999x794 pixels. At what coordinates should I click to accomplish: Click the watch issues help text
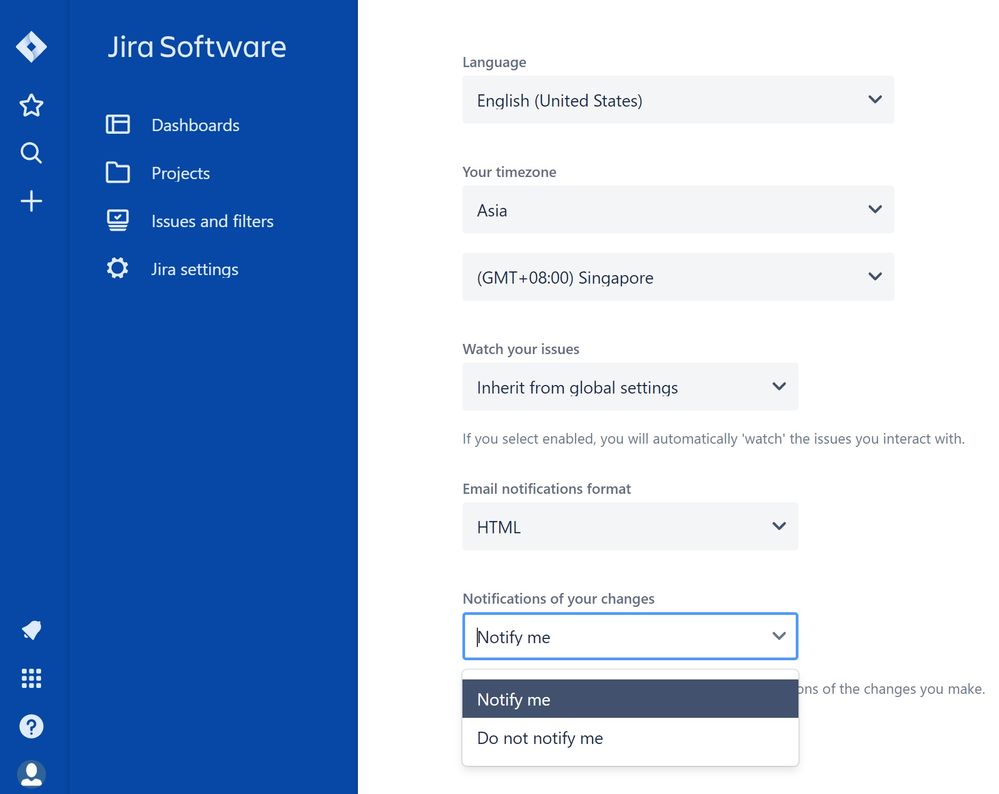pos(714,439)
